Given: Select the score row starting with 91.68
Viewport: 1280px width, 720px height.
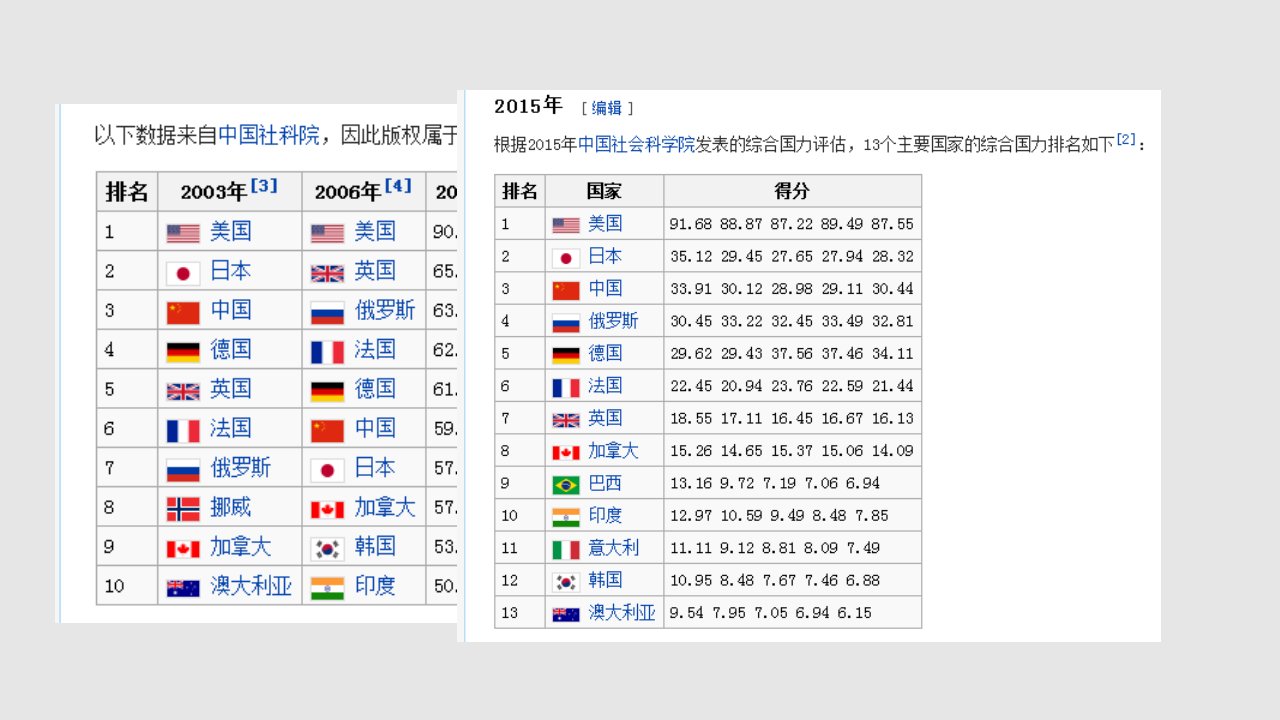Looking at the screenshot, I should (x=792, y=225).
